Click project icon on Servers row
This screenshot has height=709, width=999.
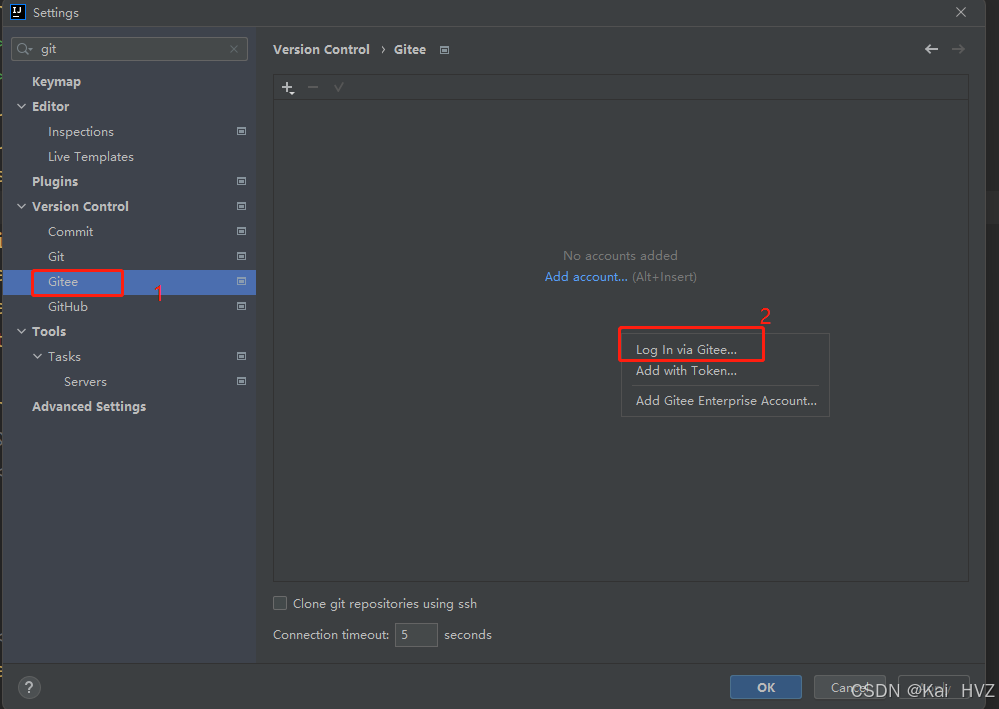[x=241, y=382]
